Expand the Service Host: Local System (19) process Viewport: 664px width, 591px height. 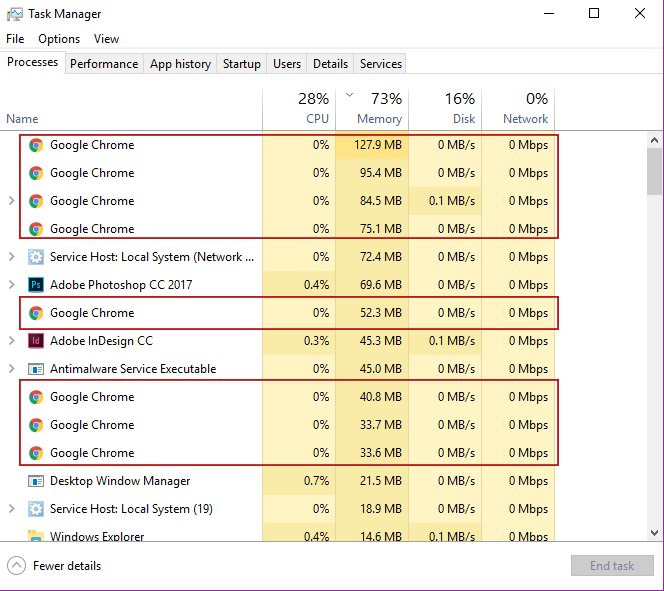[x=12, y=509]
